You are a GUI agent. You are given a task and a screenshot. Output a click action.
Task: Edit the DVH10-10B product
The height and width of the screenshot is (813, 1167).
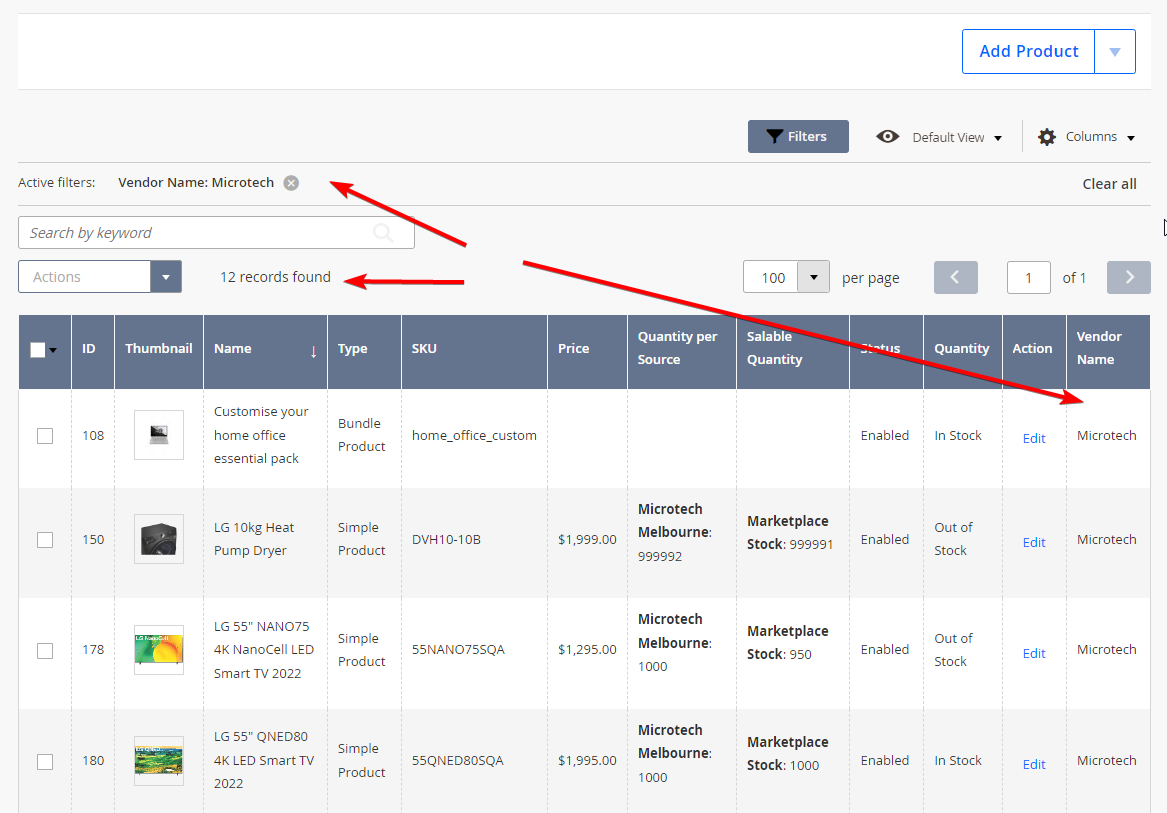[1034, 543]
